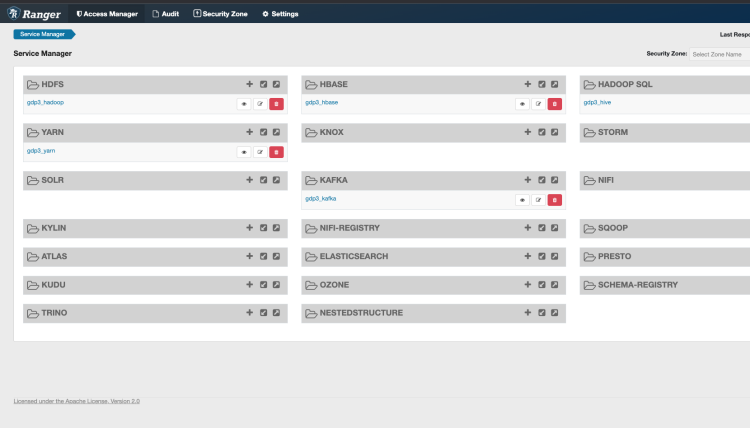Click the STORM heading text
Viewport: 750px width, 428px height.
(x=613, y=132)
